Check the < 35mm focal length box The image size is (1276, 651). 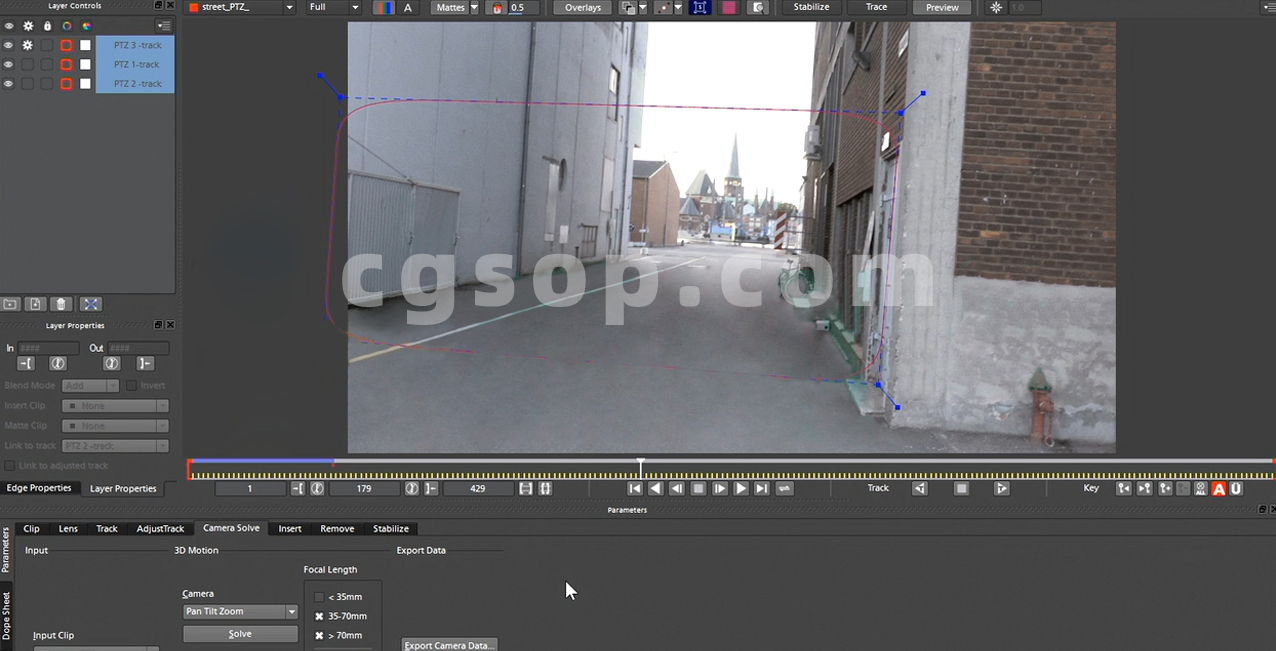319,597
